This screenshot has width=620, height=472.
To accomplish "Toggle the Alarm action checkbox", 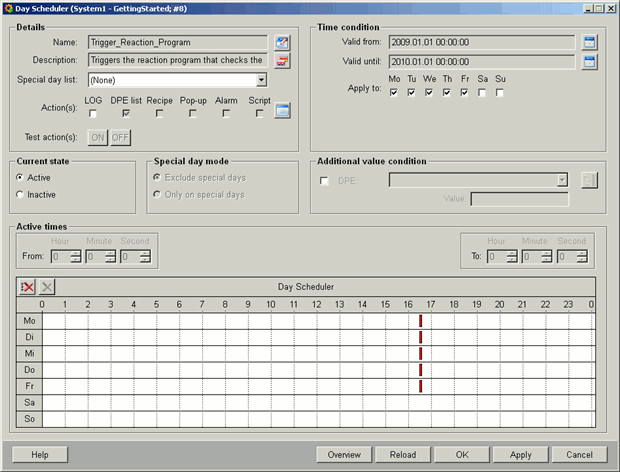I will click(x=226, y=114).
